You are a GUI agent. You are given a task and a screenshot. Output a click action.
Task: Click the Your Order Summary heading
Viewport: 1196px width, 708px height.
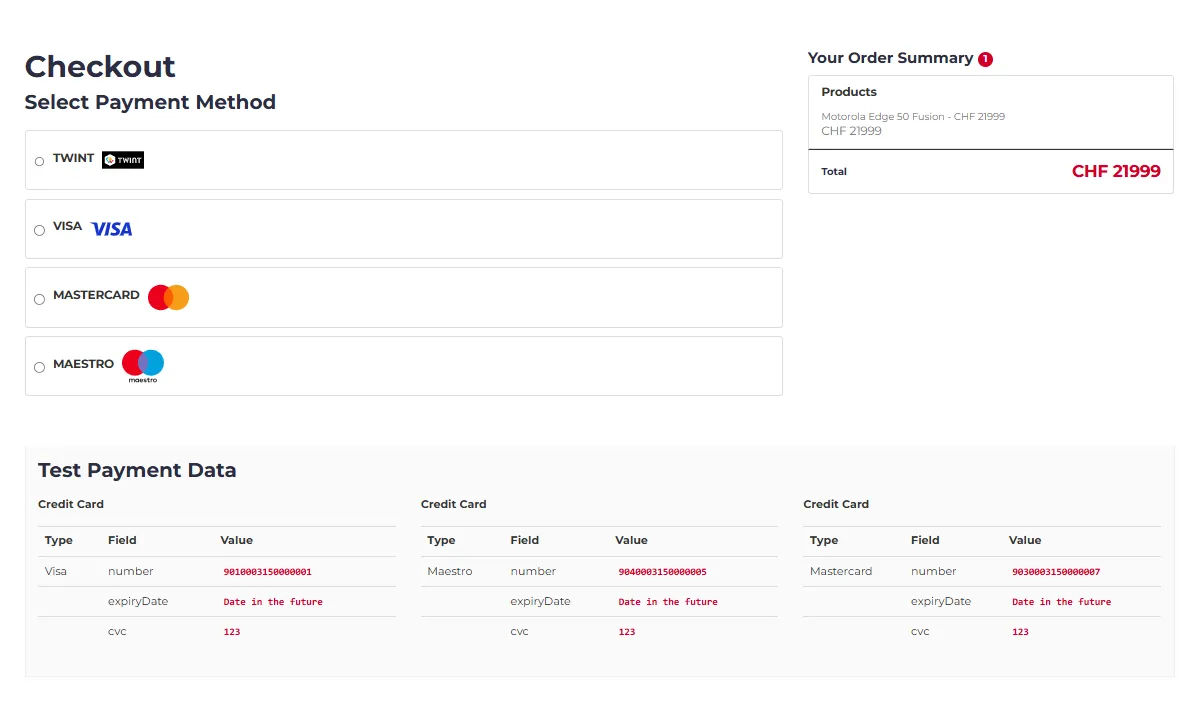point(890,58)
